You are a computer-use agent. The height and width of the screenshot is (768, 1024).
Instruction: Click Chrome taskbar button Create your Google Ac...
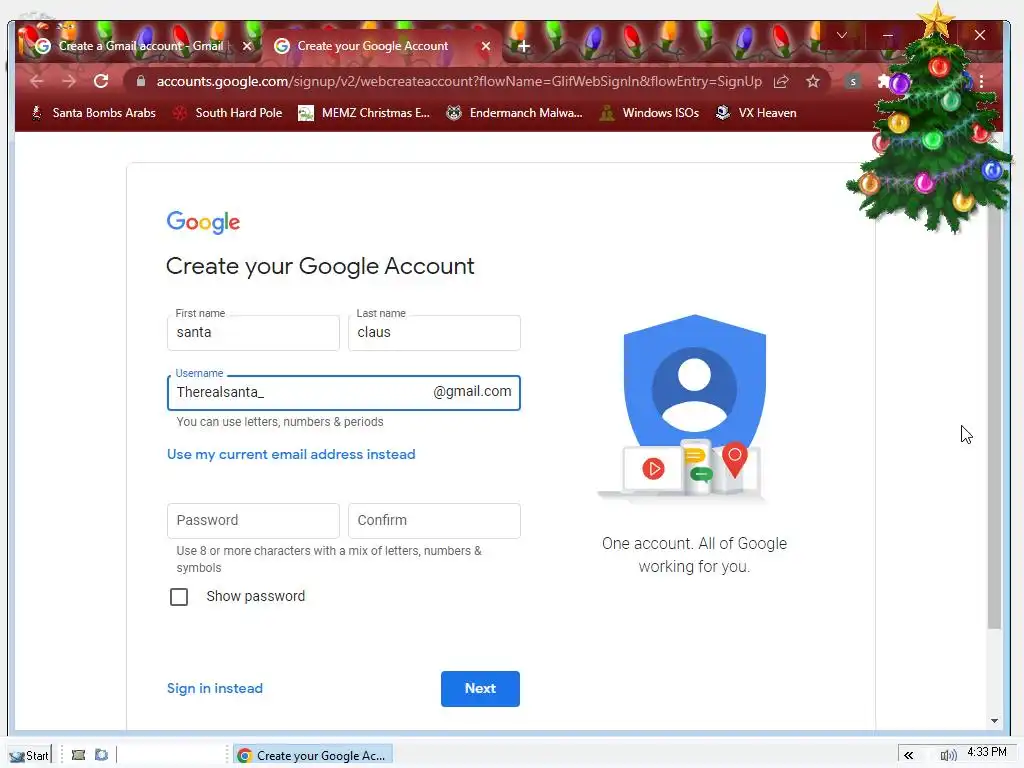(313, 756)
